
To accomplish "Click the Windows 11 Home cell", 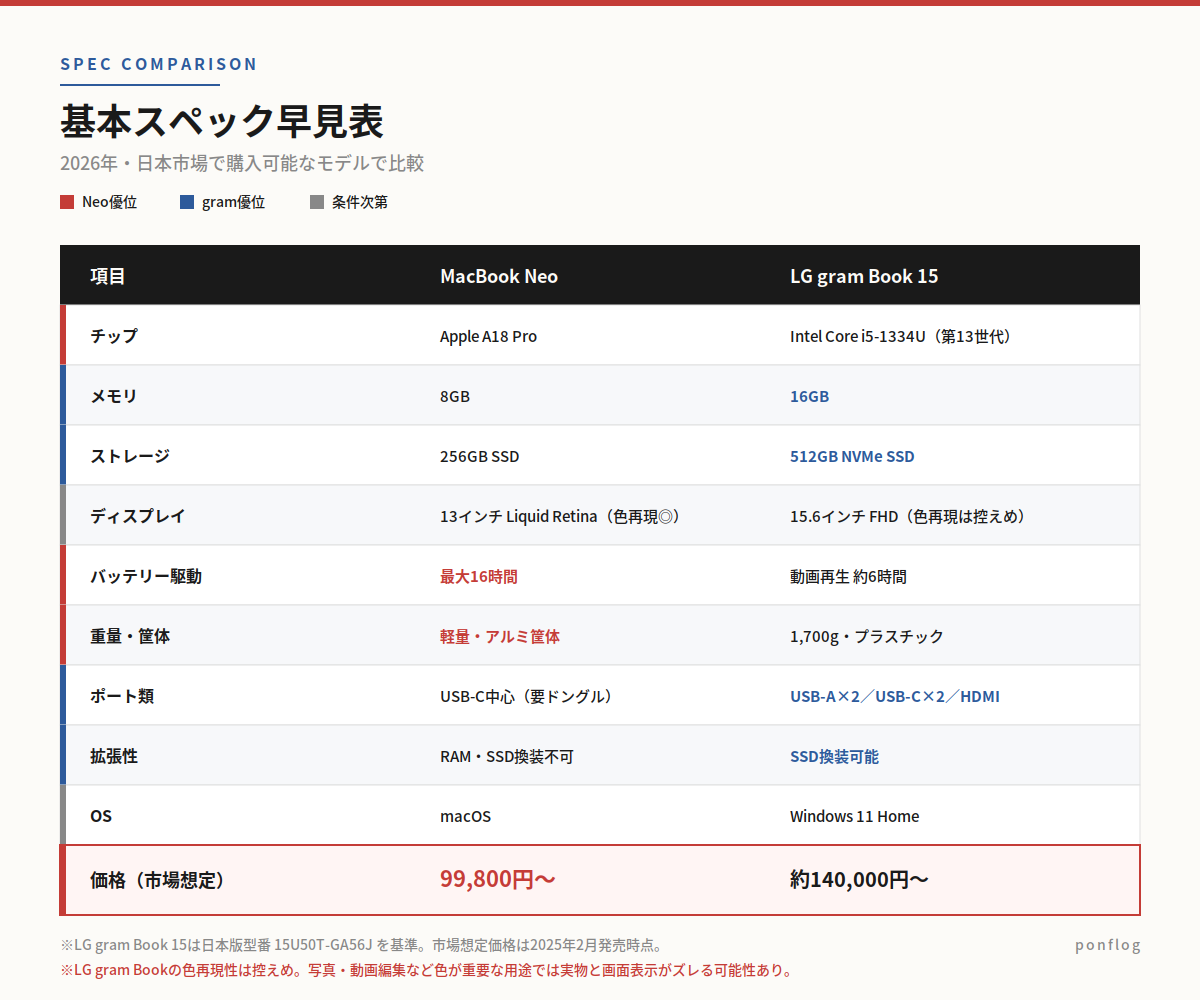I will click(x=855, y=816).
